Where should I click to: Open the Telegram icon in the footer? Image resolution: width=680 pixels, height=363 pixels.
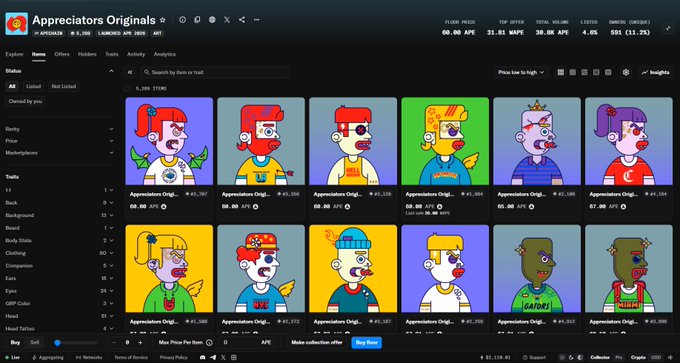[212, 357]
